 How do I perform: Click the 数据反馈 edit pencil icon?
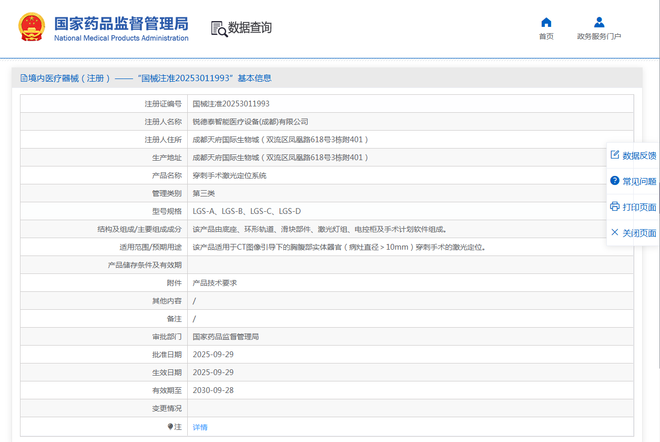pyautogui.click(x=614, y=155)
